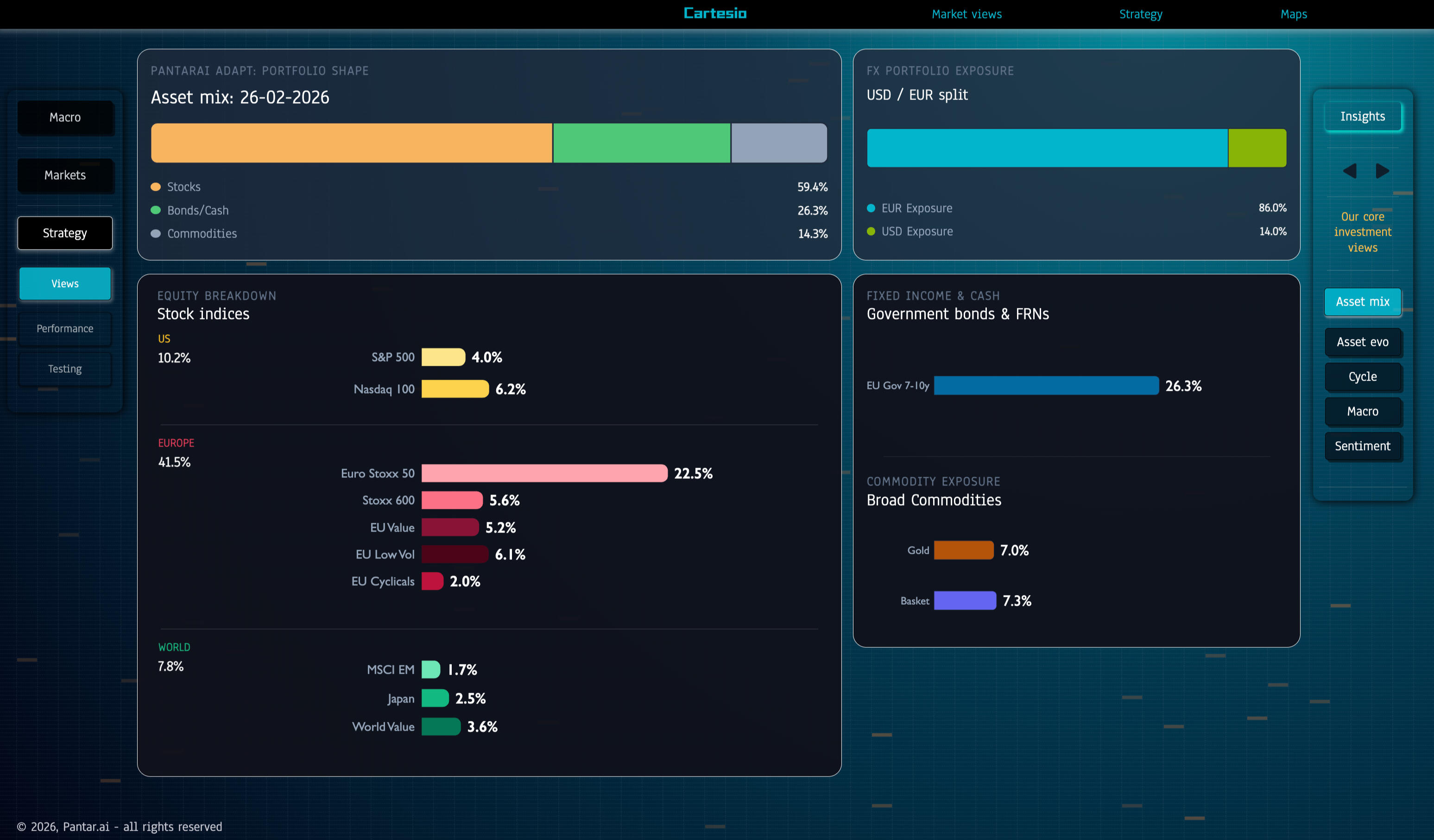The image size is (1434, 840).
Task: Open the Maps menu item
Action: (1294, 14)
